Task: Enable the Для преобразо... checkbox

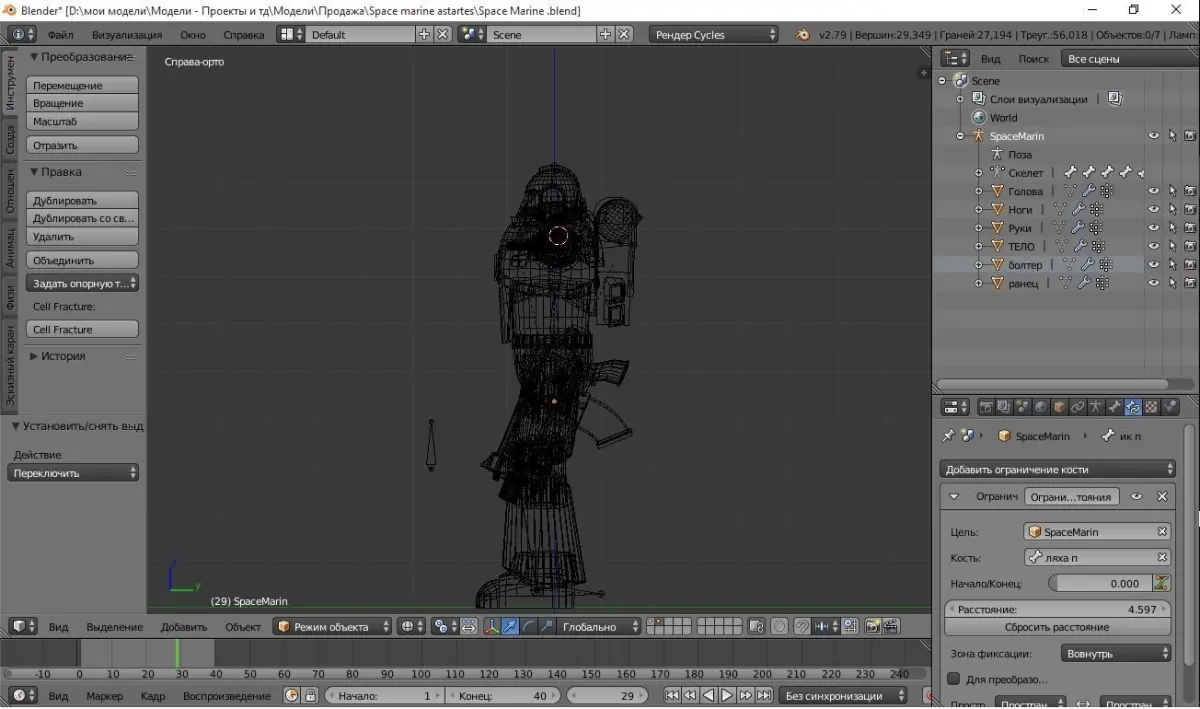Action: point(954,680)
